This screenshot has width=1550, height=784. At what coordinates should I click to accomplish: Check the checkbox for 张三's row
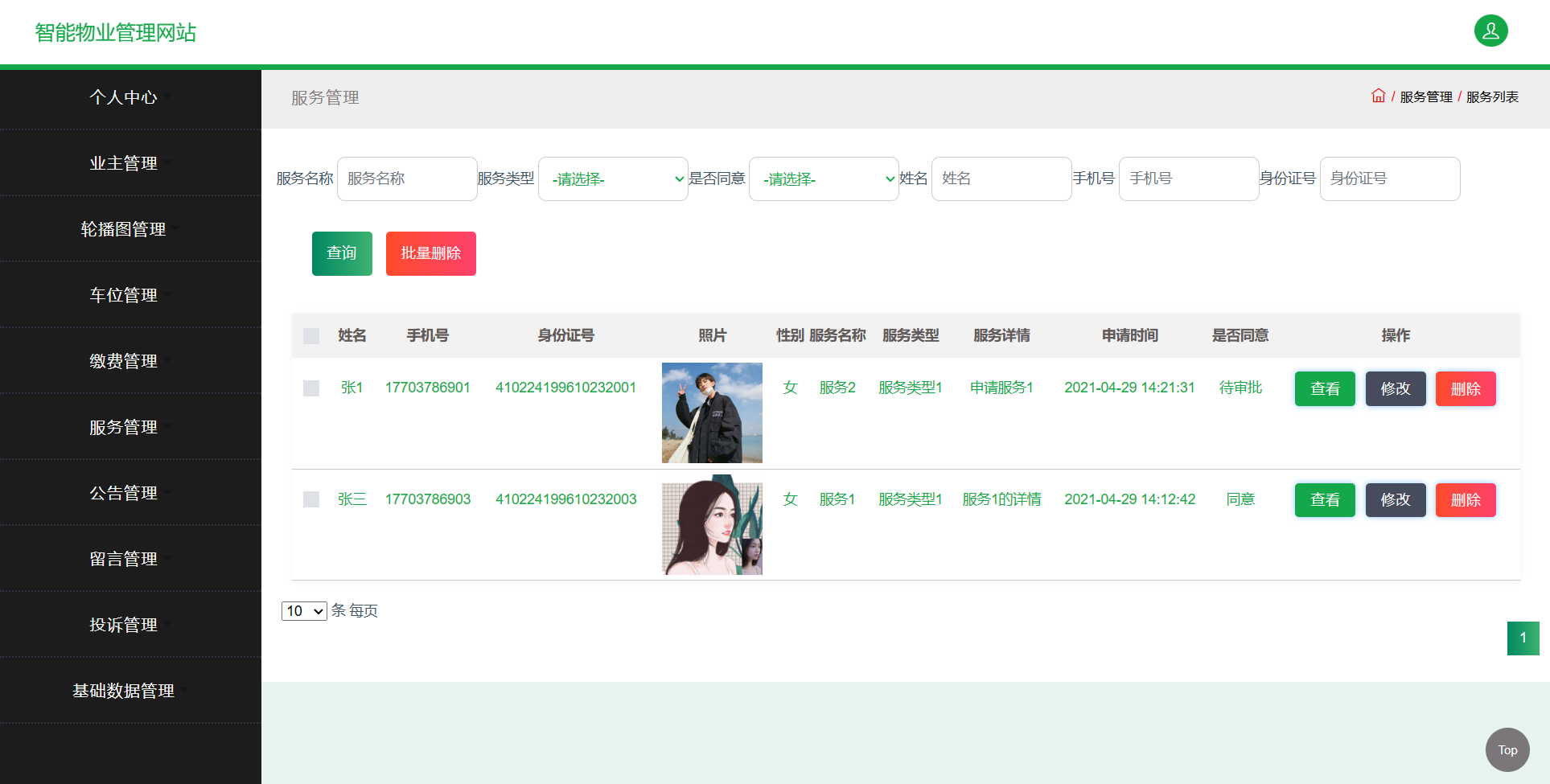tap(311, 499)
